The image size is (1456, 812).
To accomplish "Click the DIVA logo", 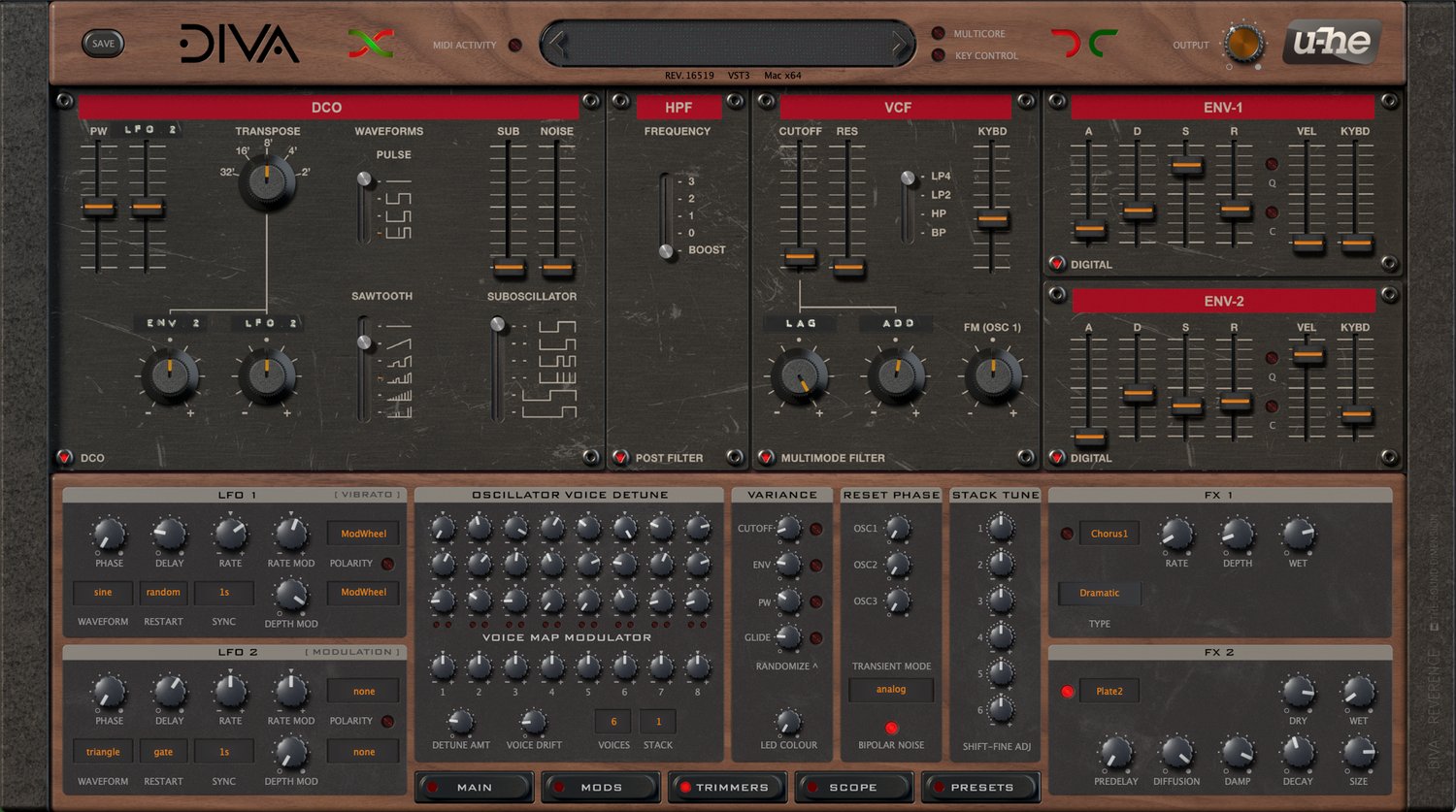I will (239, 44).
